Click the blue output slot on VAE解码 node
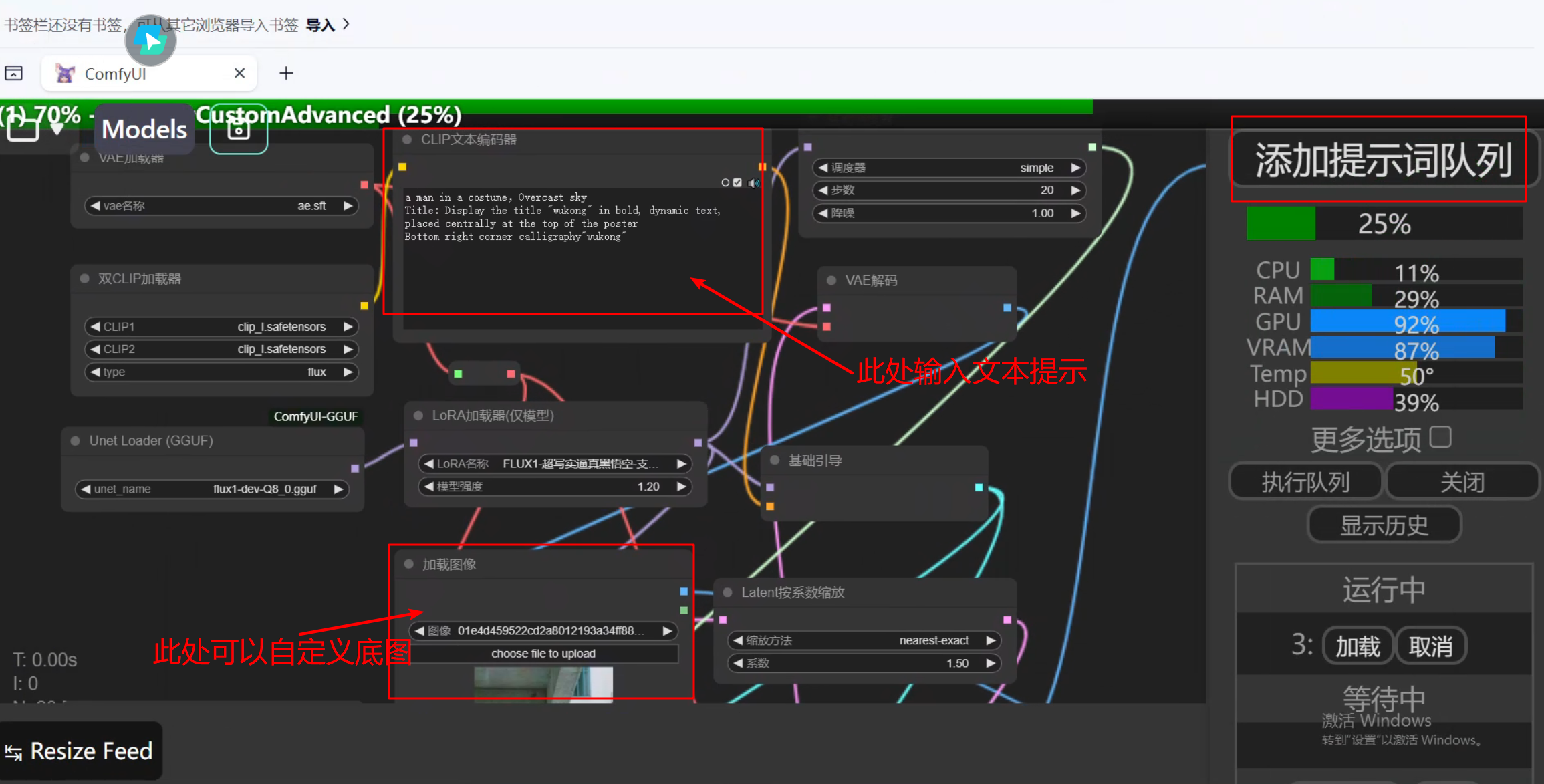This screenshot has width=1544, height=784. pyautogui.click(x=1007, y=307)
